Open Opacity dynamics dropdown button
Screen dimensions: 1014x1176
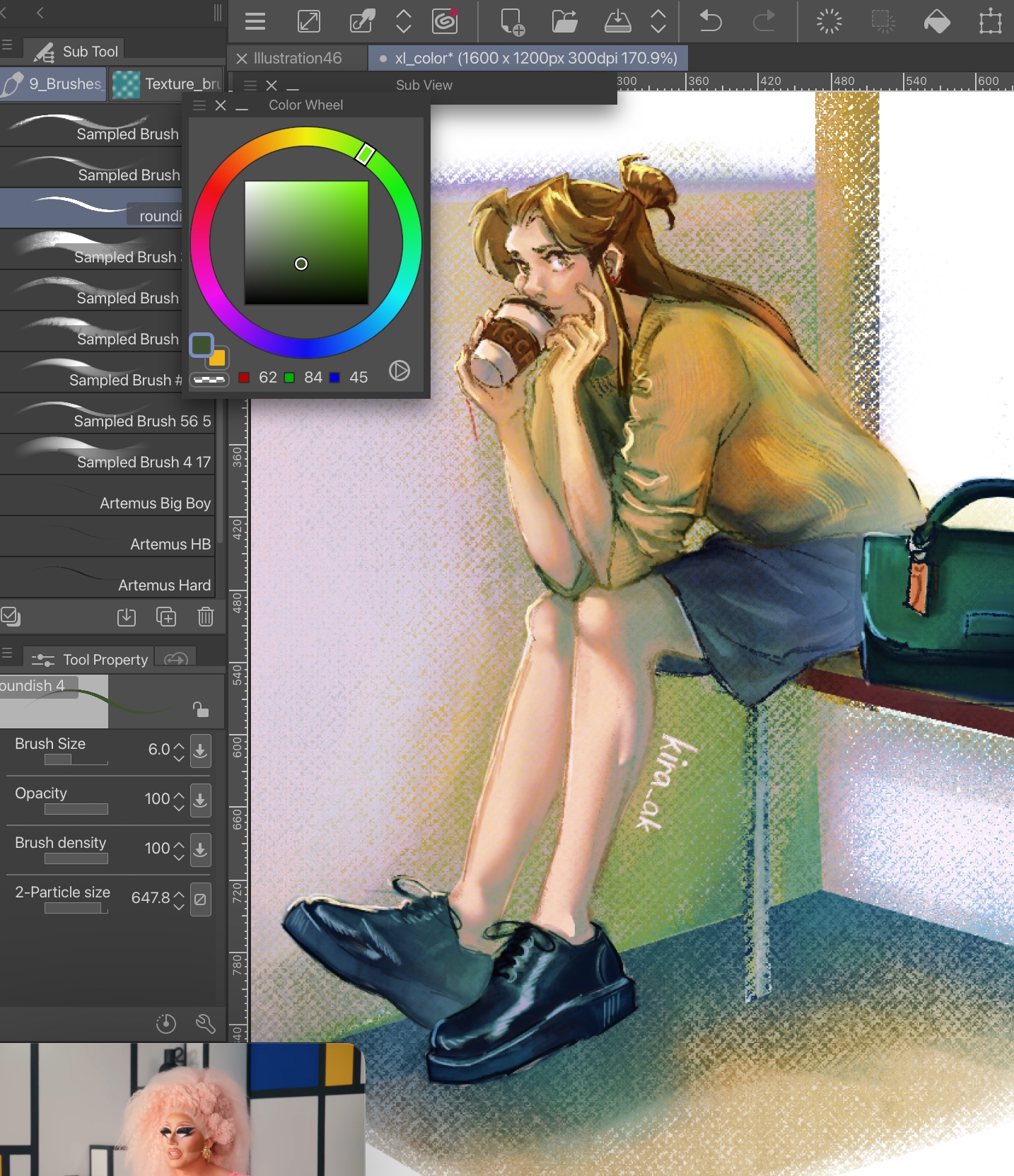(x=201, y=800)
